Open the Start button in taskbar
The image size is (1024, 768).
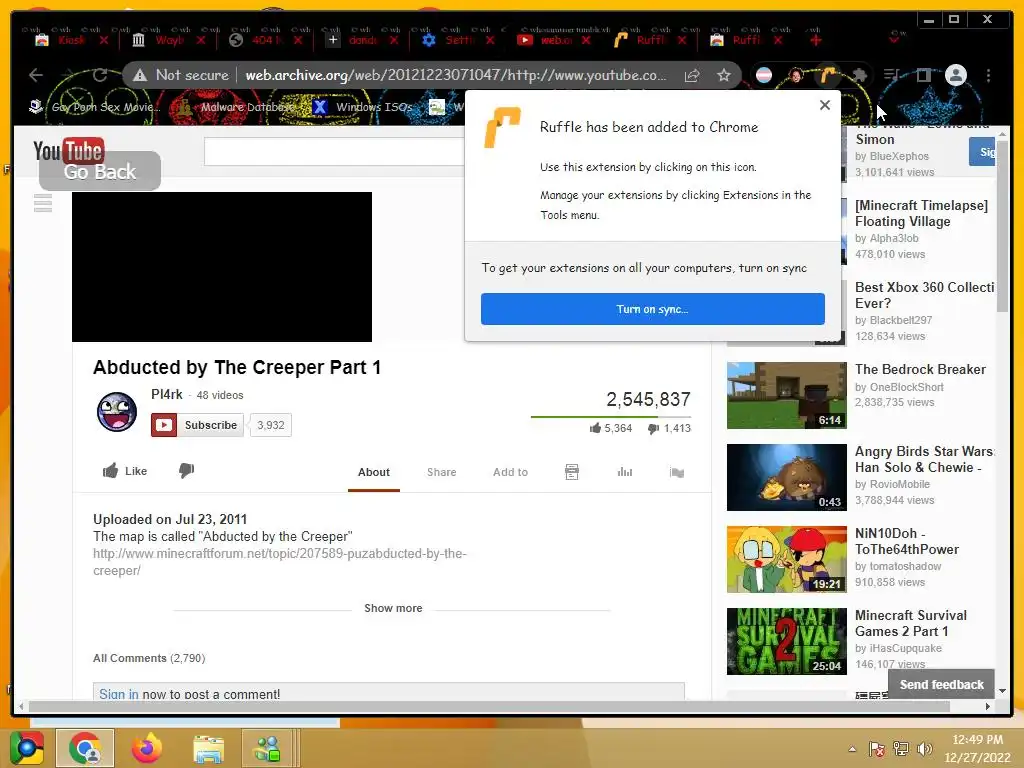coord(26,748)
